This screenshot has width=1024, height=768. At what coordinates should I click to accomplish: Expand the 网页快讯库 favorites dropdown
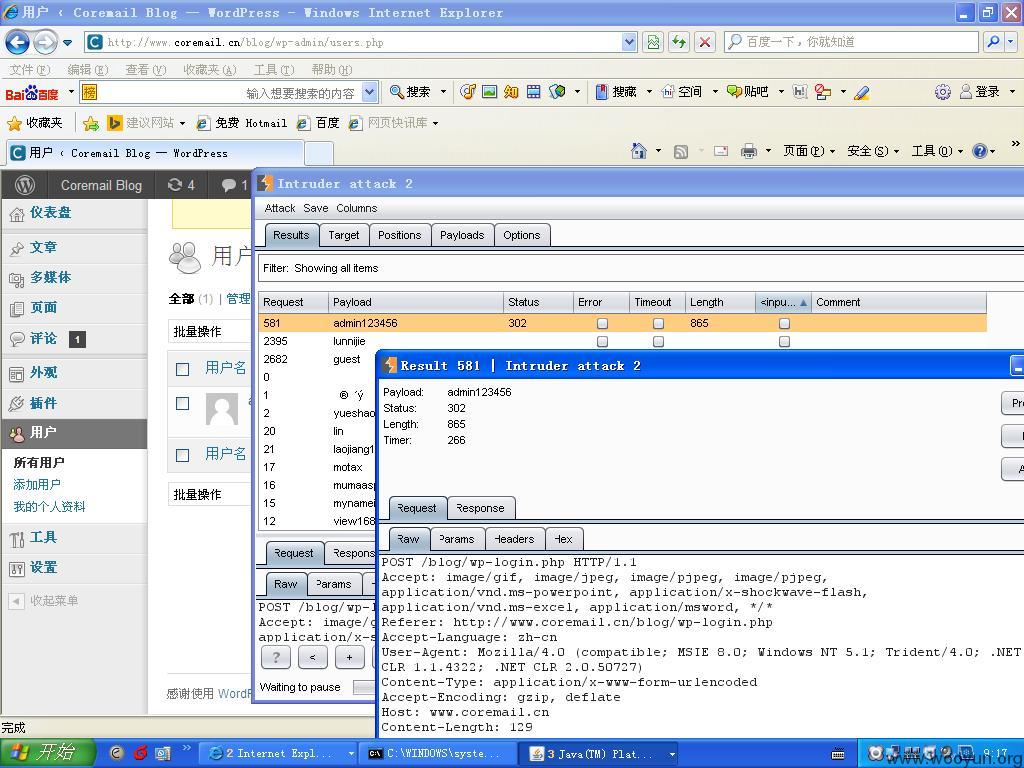[436, 123]
